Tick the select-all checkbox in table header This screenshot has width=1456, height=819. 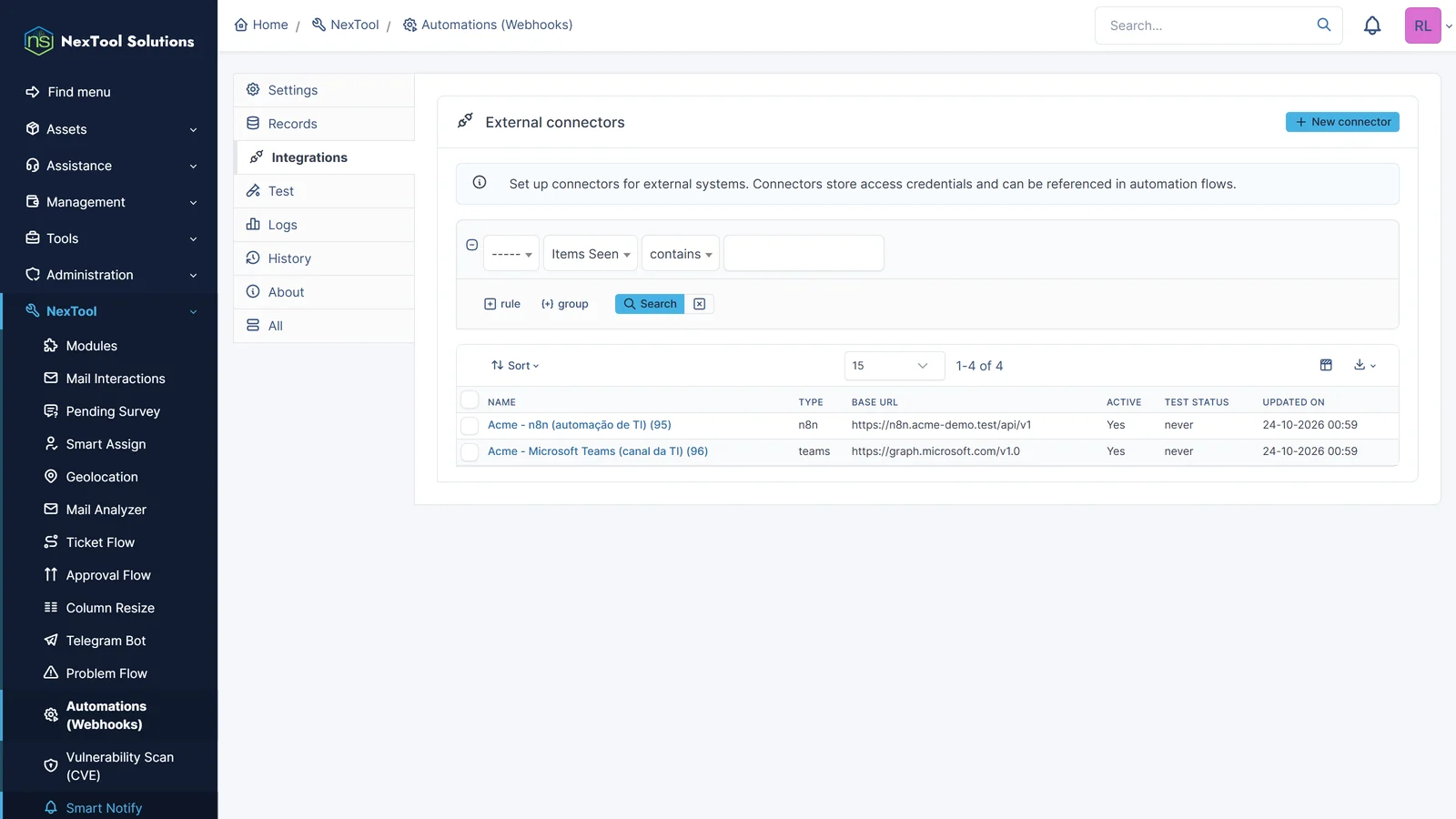(x=470, y=399)
